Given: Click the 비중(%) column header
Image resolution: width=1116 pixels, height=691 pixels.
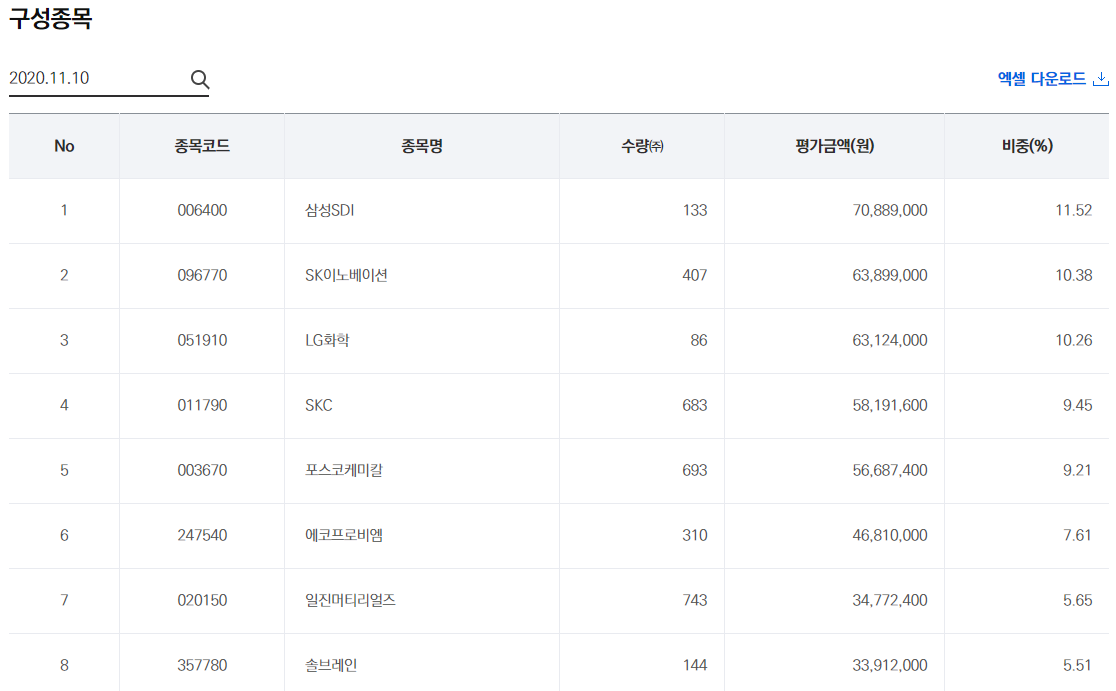Looking at the screenshot, I should point(1027,146).
